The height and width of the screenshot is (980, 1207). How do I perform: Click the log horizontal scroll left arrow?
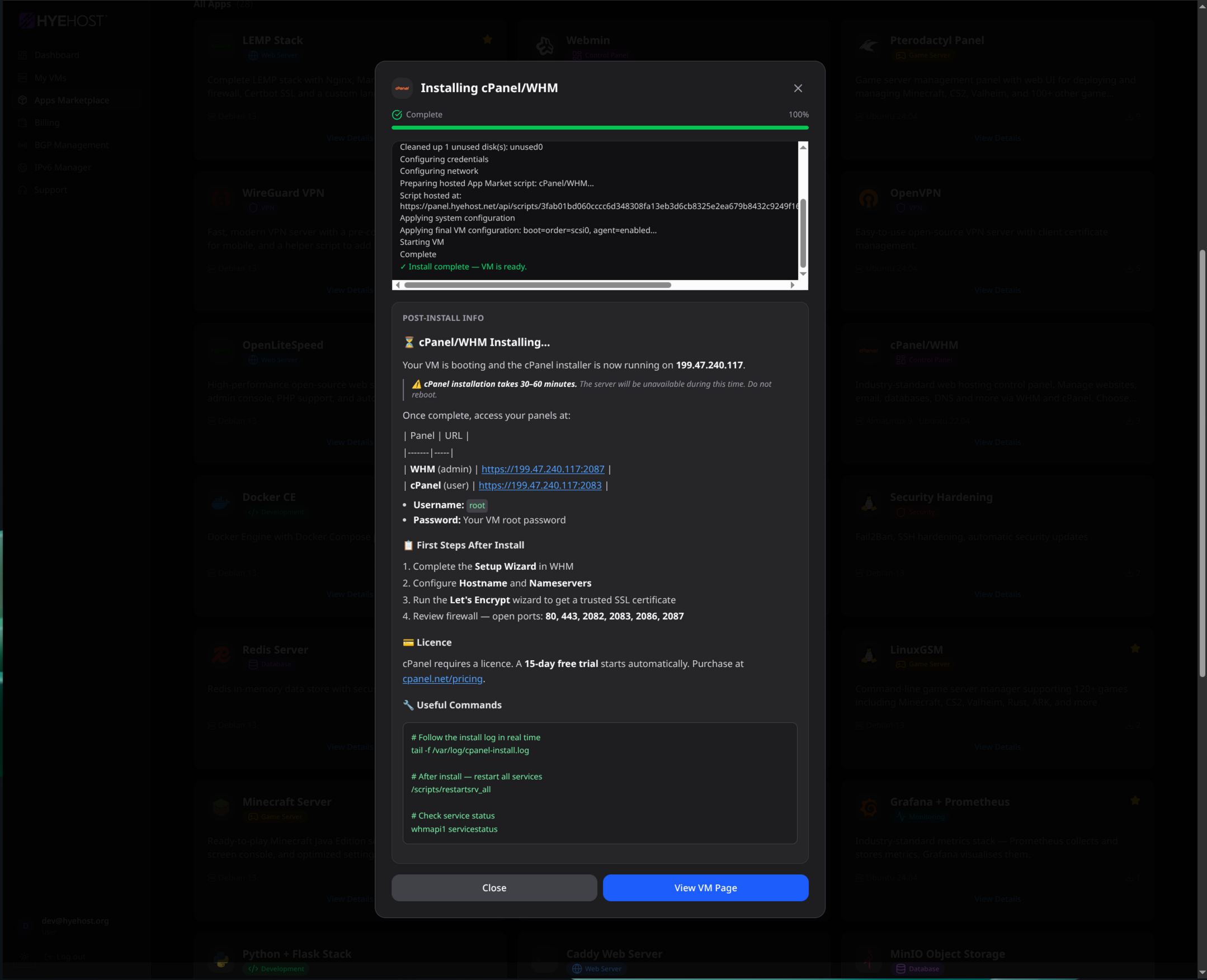click(398, 285)
